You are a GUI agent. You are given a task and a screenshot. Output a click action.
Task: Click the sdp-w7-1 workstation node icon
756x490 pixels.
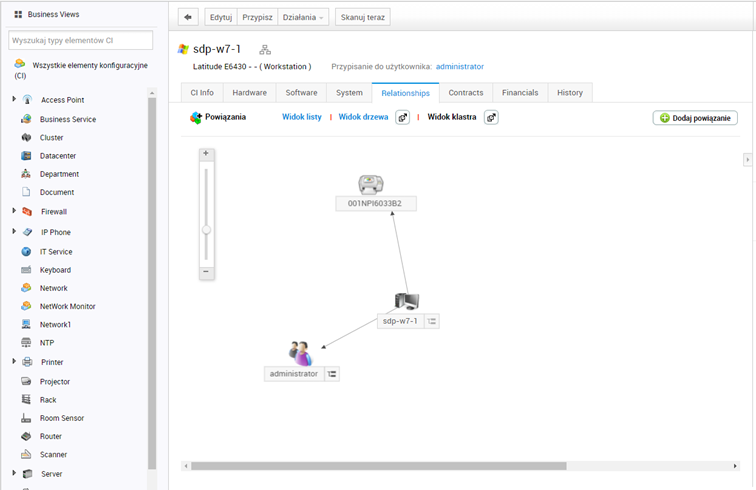(407, 301)
